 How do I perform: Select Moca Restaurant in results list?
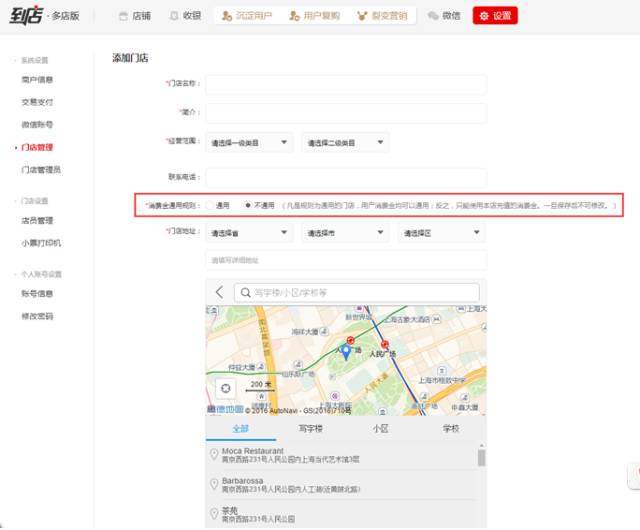[x=341, y=455]
